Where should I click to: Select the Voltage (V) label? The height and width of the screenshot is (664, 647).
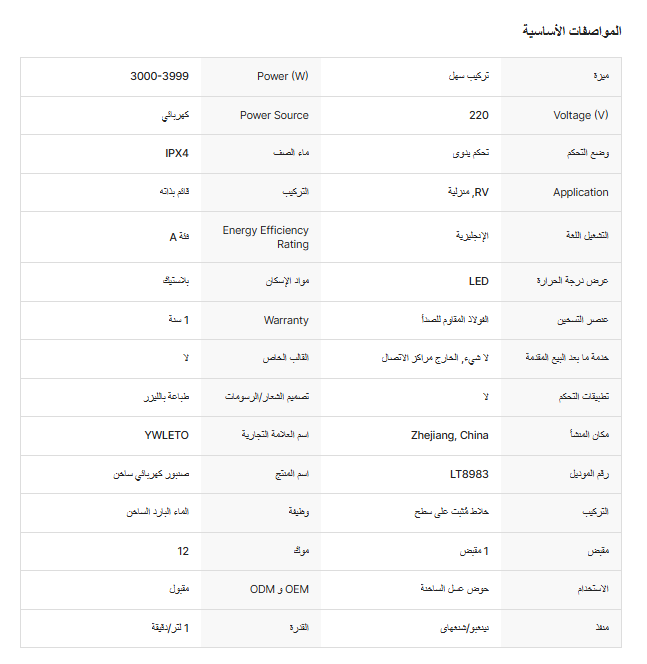[x=580, y=115]
